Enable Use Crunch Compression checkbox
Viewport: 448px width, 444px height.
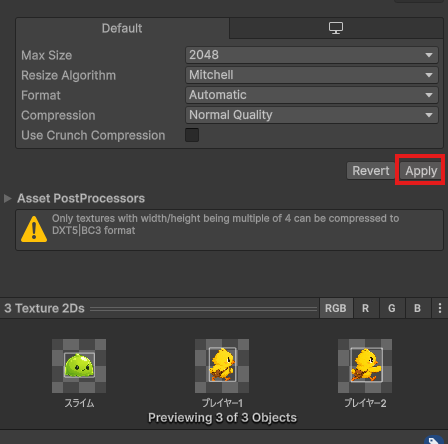[192, 135]
